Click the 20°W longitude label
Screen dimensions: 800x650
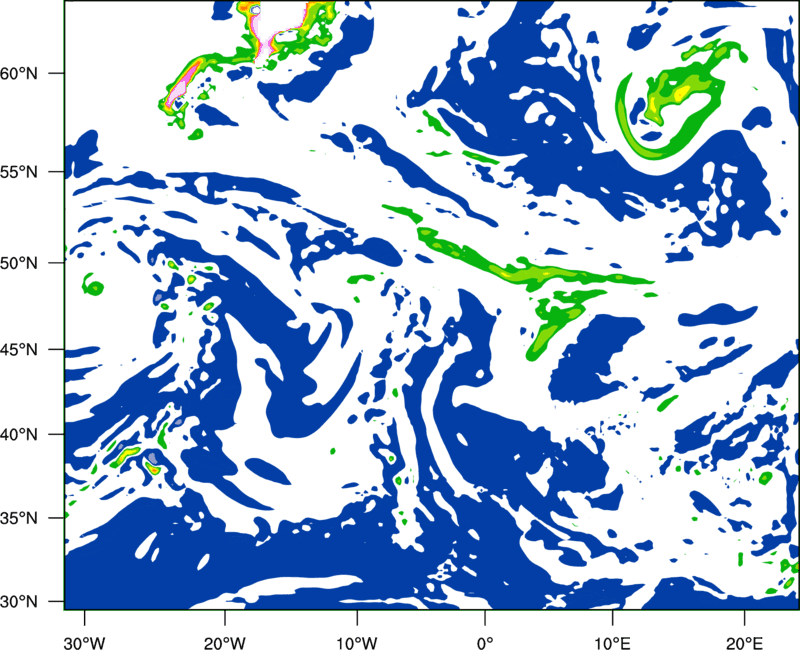coord(225,642)
